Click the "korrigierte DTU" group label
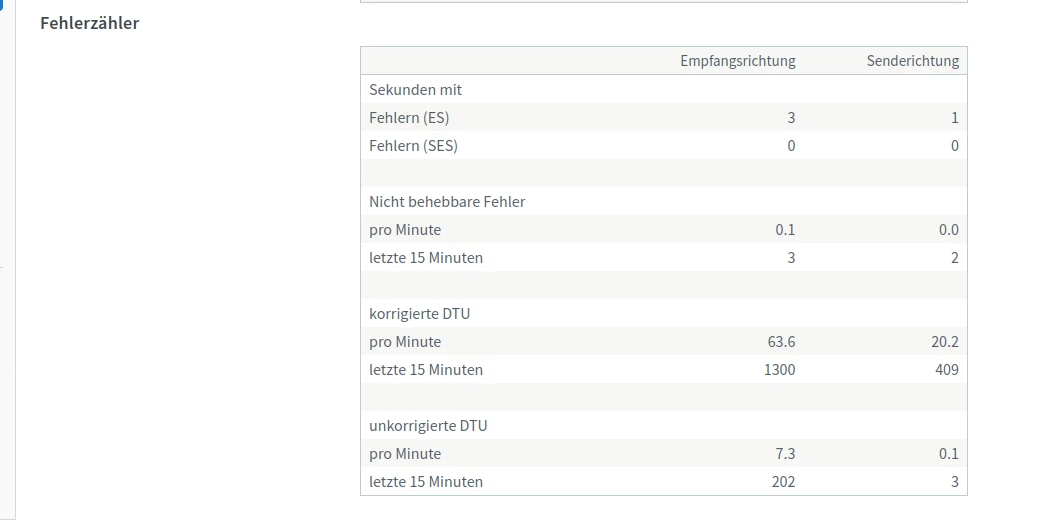The image size is (1062, 520). tap(419, 314)
